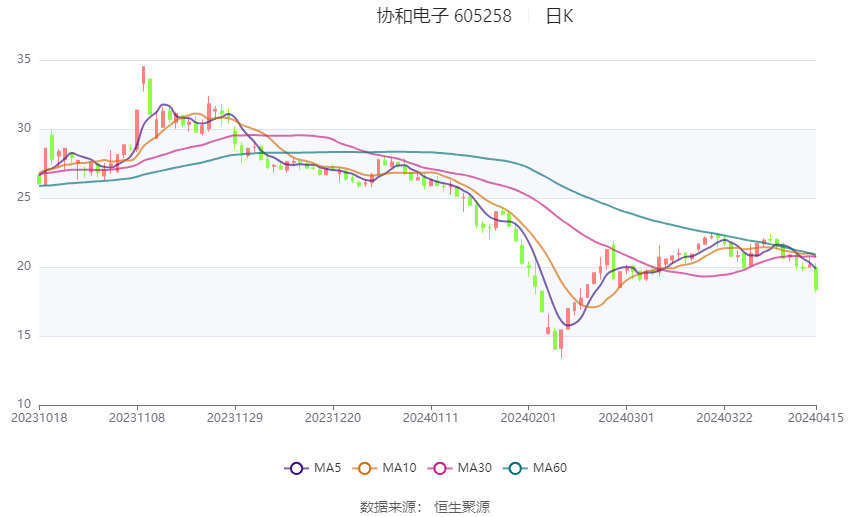Click the 20231220 date axis label
This screenshot has height=517, width=850.
[x=333, y=418]
